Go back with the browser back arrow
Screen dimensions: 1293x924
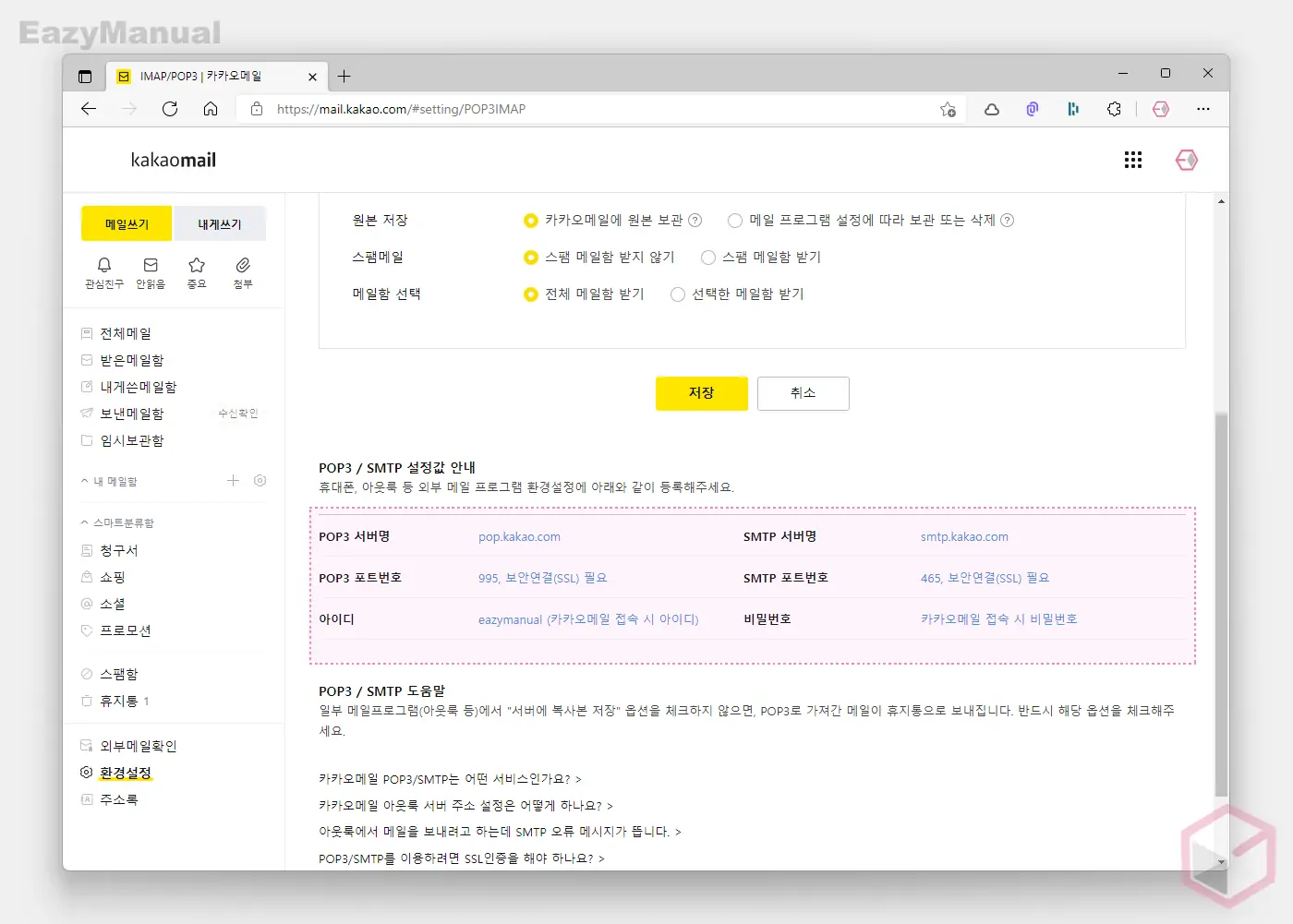coord(89,109)
